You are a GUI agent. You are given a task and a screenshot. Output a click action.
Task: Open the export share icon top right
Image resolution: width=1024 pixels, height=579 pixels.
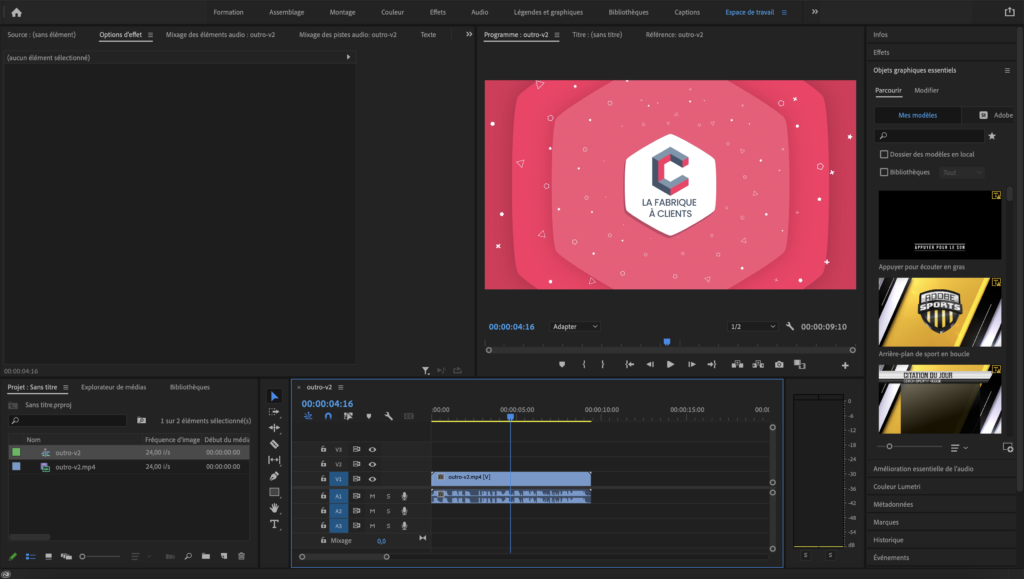tap(1010, 12)
